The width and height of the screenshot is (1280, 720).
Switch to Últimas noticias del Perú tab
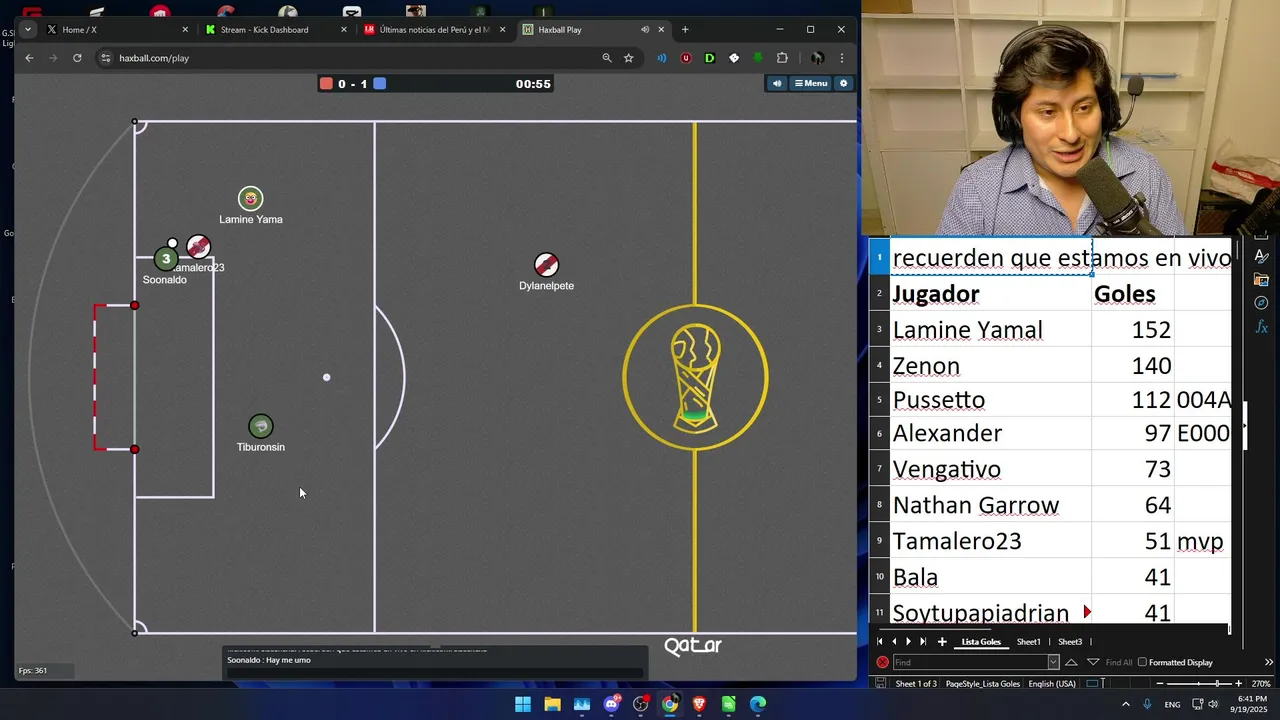click(x=434, y=30)
